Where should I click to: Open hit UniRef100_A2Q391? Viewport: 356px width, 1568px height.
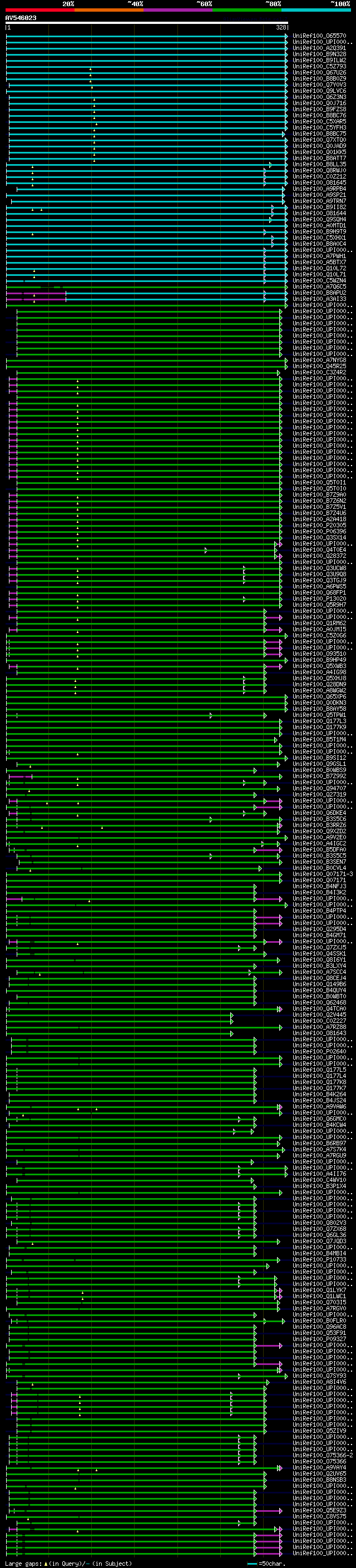(319, 48)
